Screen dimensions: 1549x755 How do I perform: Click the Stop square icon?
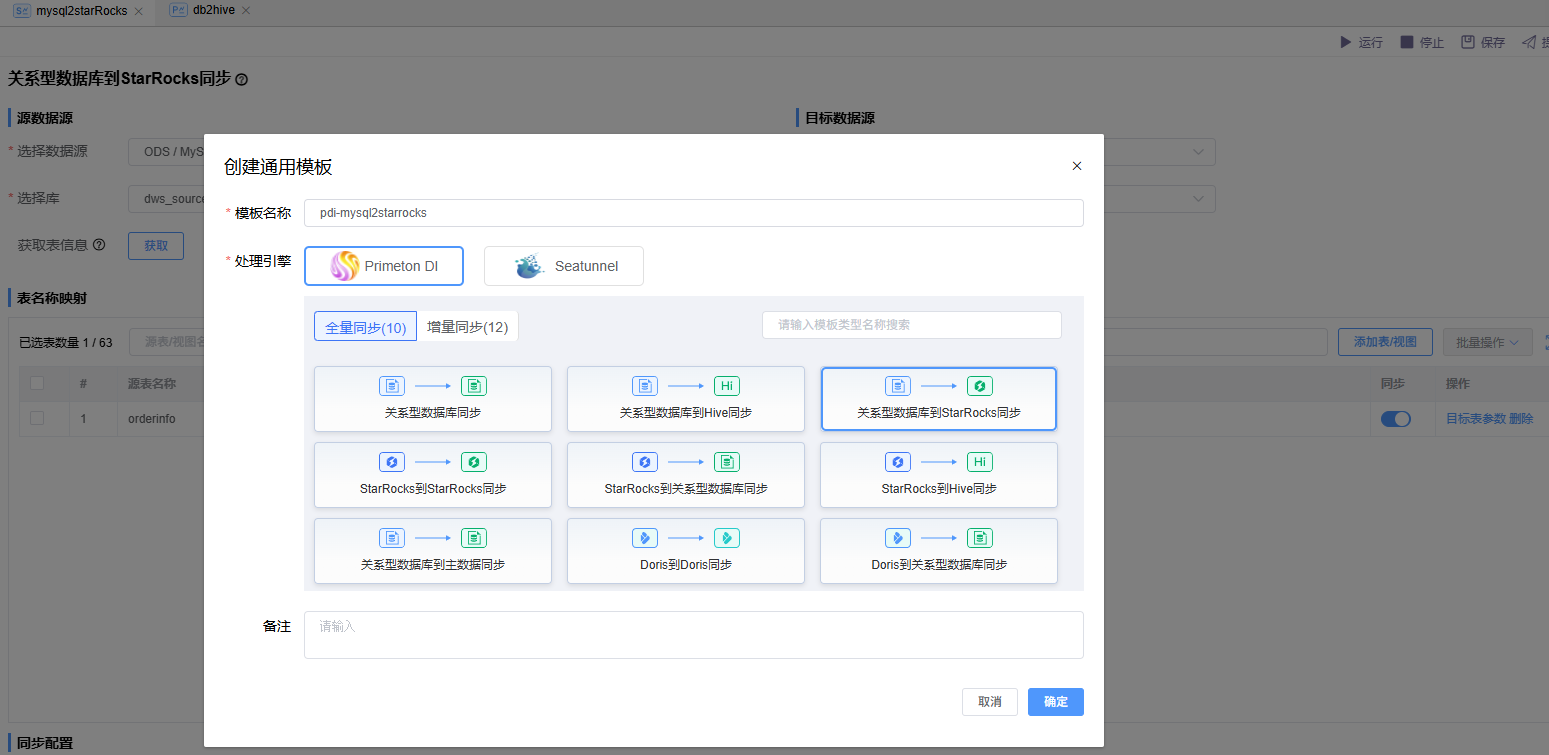tap(1407, 42)
